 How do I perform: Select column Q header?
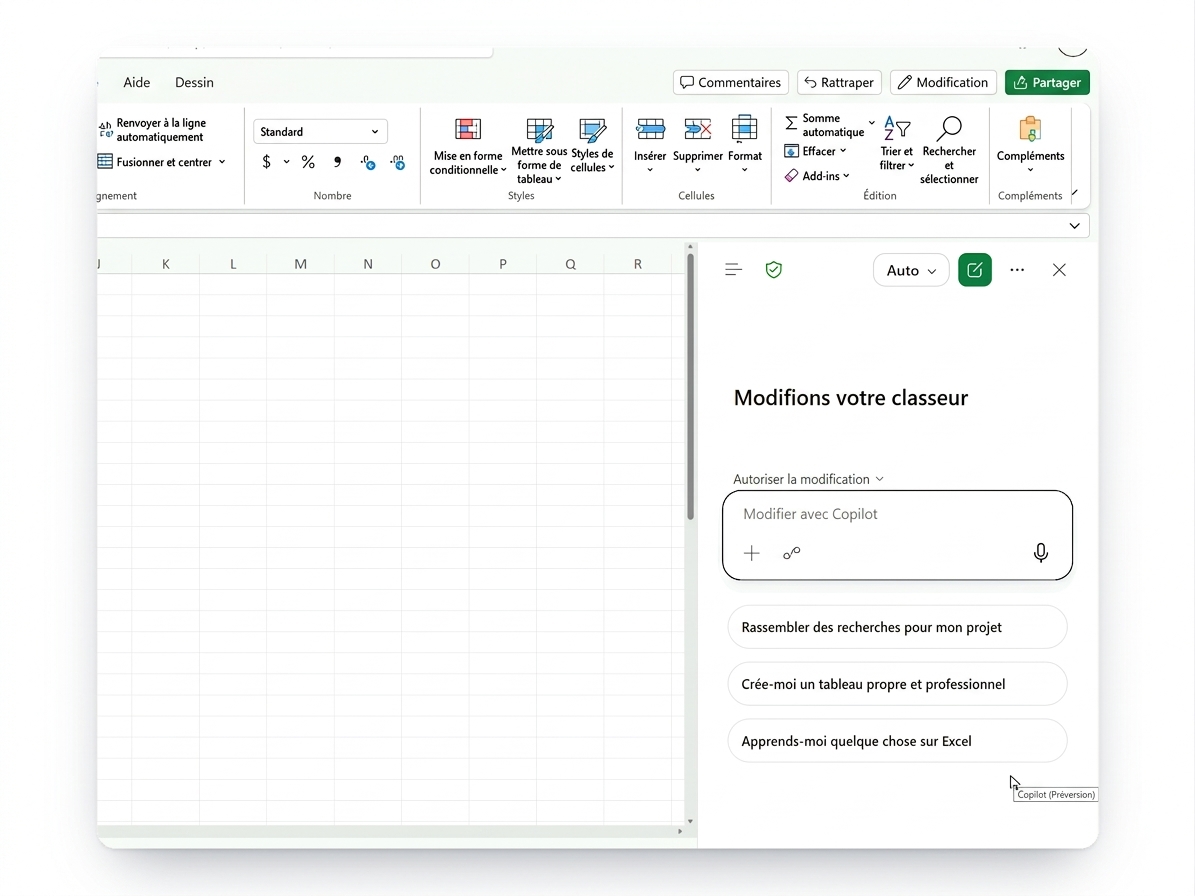pos(570,264)
